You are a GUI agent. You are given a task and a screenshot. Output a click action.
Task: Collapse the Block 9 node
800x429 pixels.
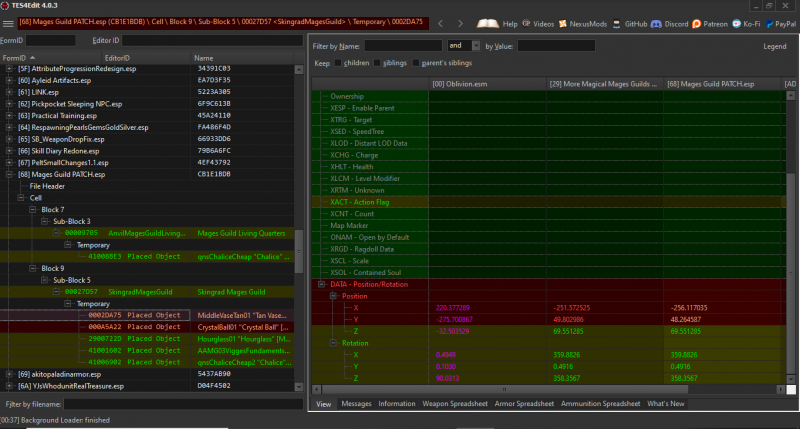point(33,268)
